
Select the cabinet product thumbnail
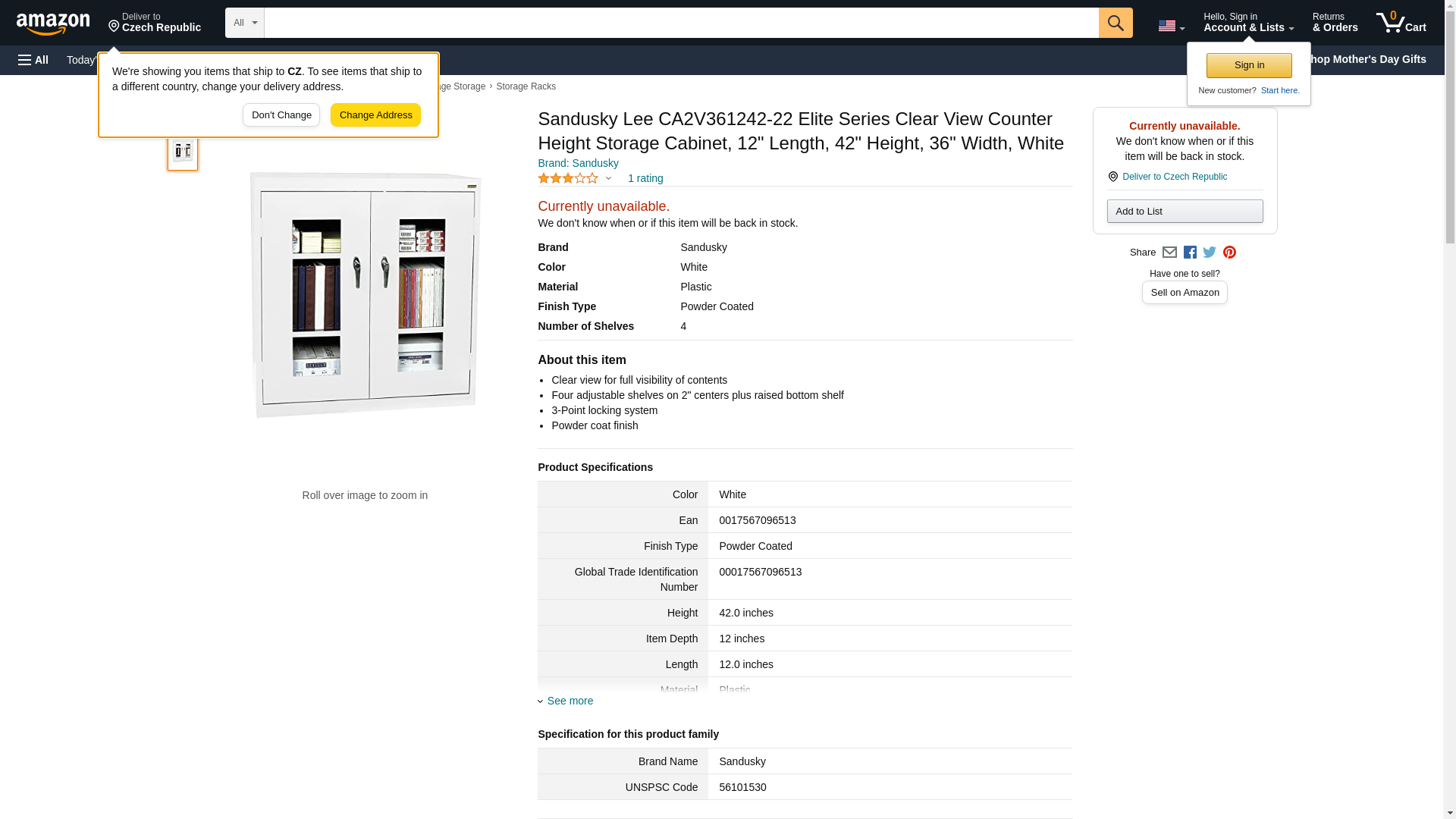pyautogui.click(x=183, y=152)
